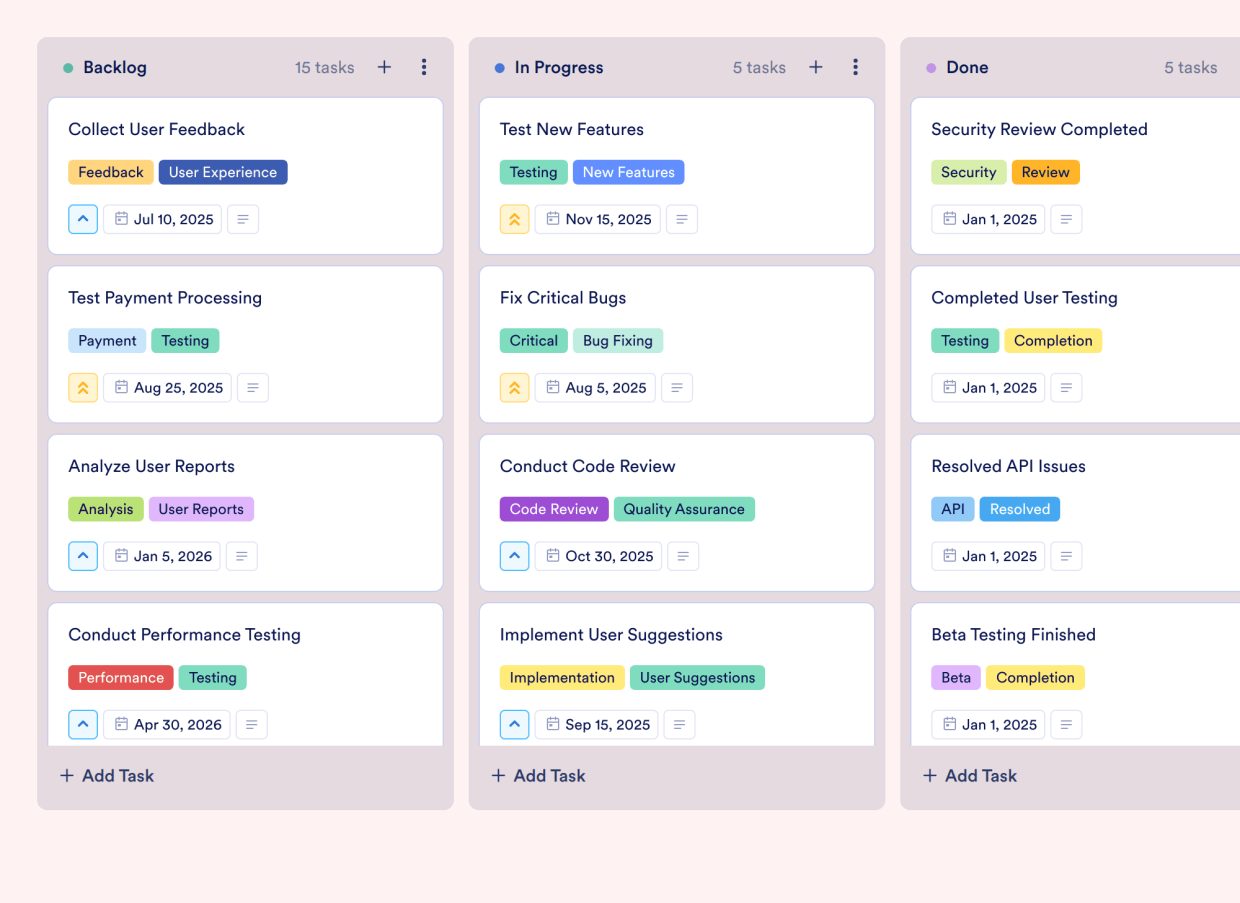Select the Critical tag on Fix Critical Bugs
1240x903 pixels.
click(533, 340)
